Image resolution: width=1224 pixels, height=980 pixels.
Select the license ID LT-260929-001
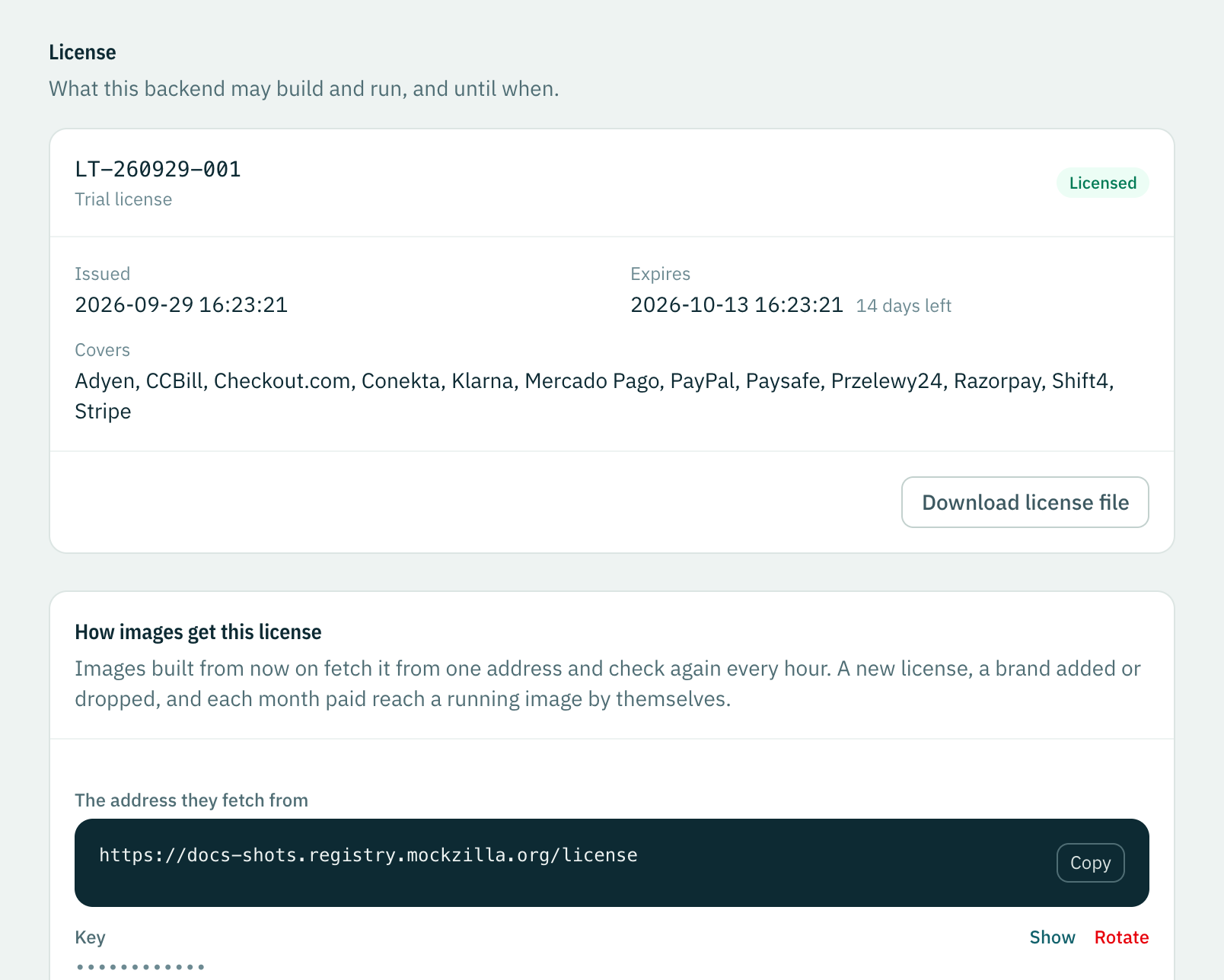tap(158, 169)
